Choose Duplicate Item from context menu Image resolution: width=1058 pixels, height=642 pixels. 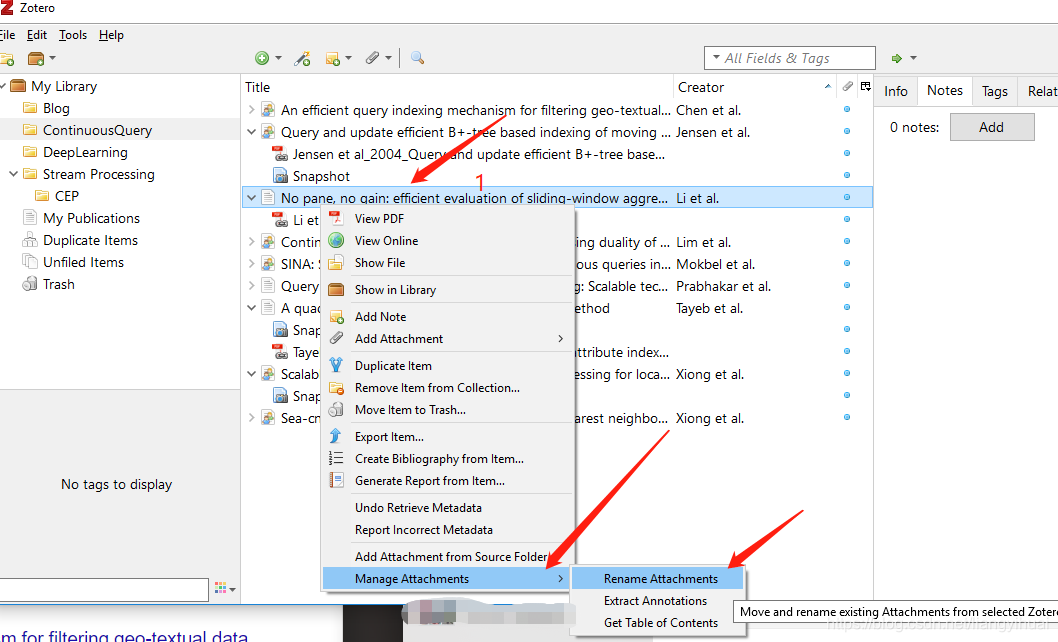(x=447, y=366)
